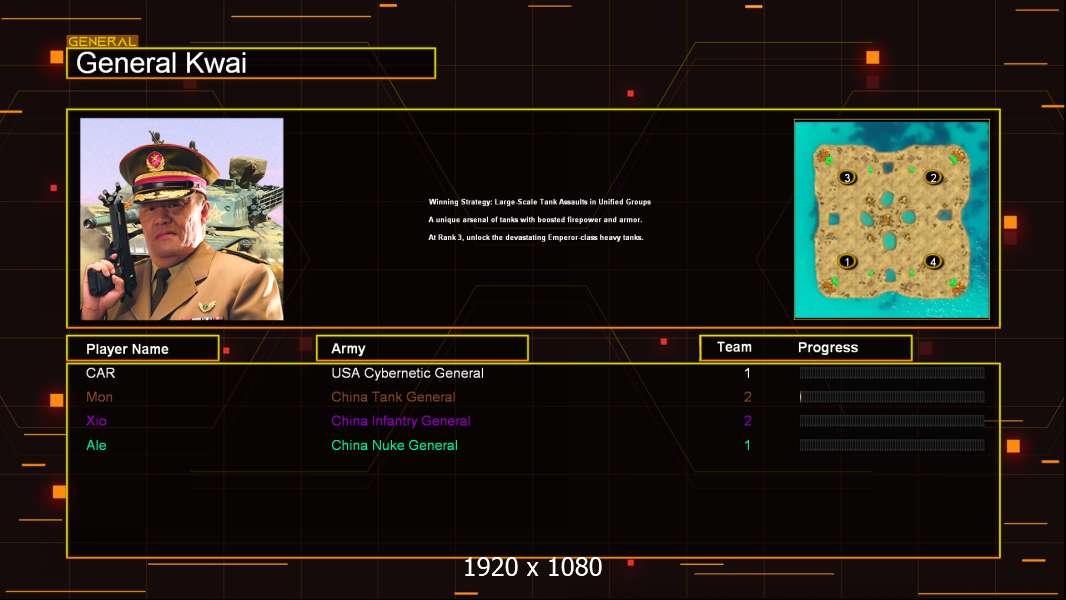Viewport: 1066px width, 600px height.
Task: Click the China Infantry General army entry
Action: (400, 421)
